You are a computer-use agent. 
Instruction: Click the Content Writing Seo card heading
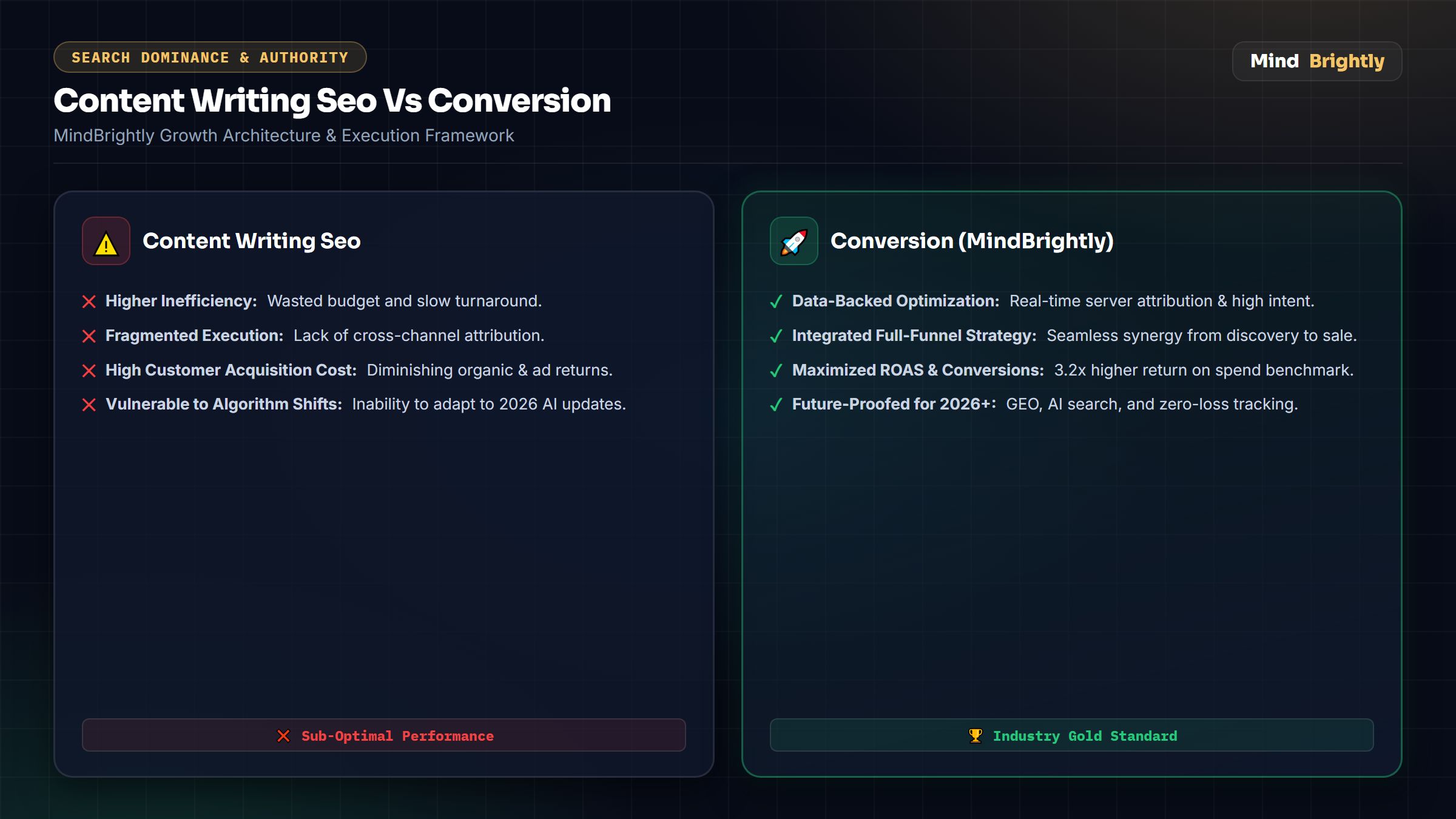click(252, 241)
